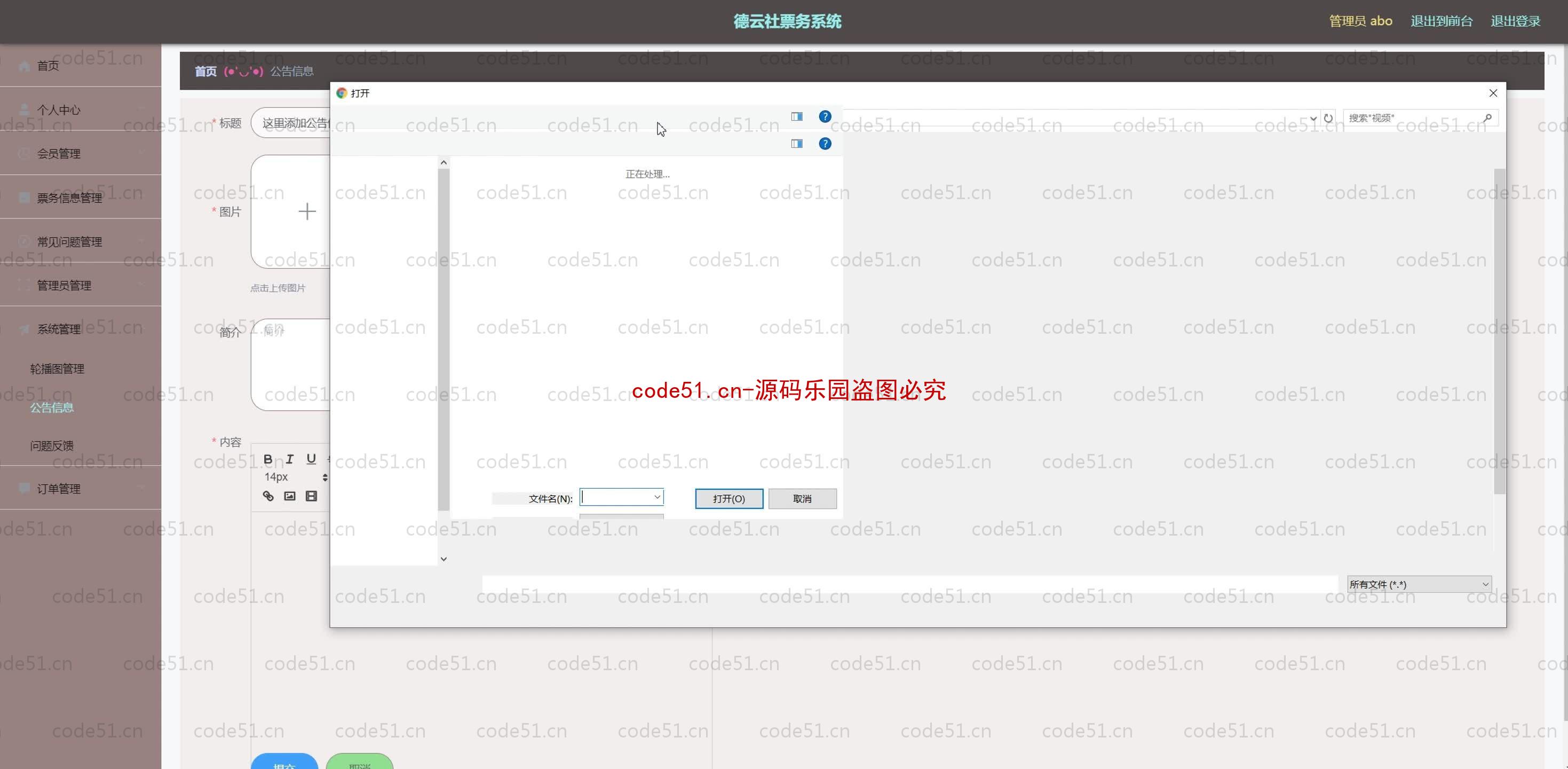Click the magnifier icon in the dialog search box
Image resolution: width=1568 pixels, height=769 pixels.
tap(1487, 118)
